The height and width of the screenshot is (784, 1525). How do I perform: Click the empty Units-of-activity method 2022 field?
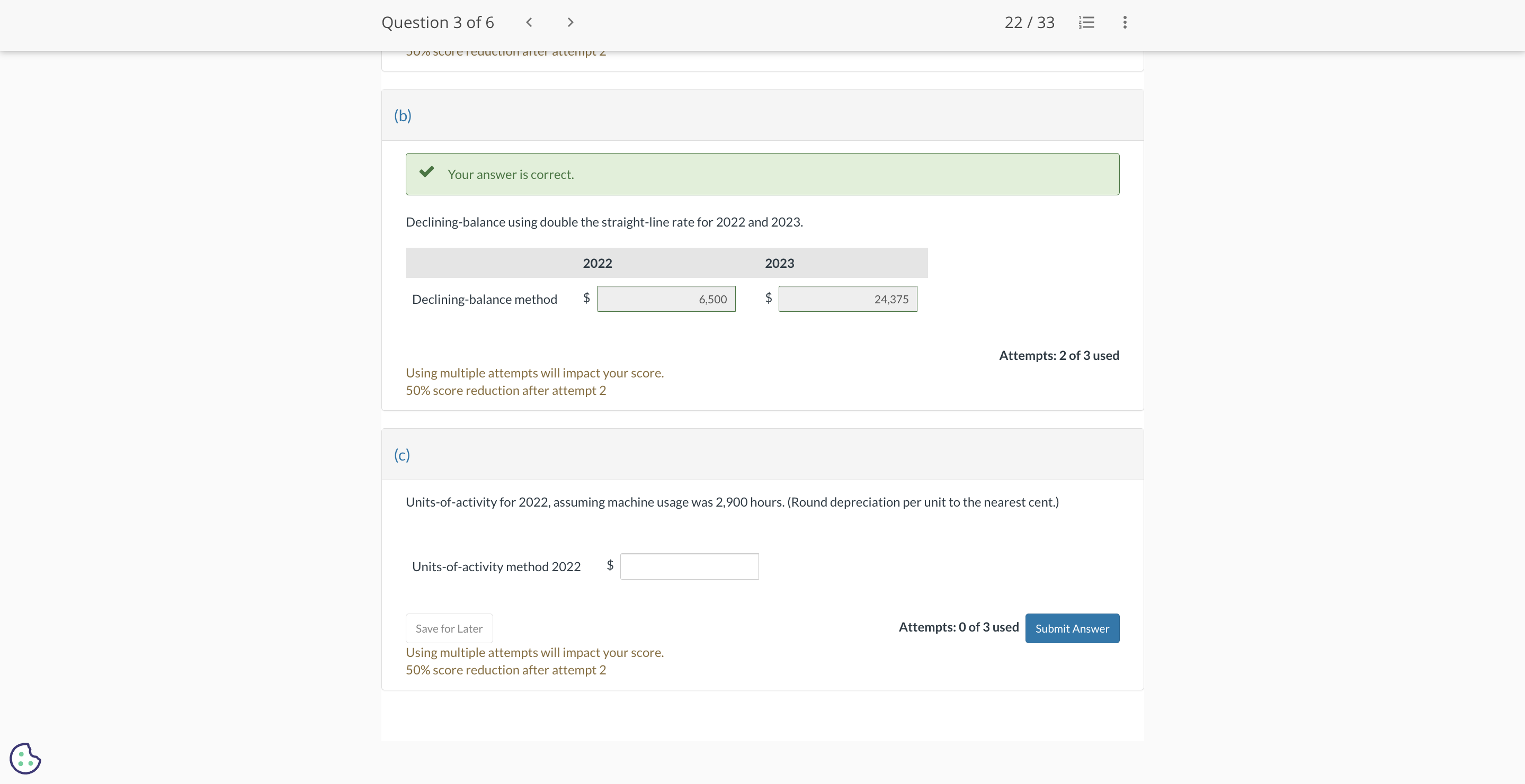[x=689, y=566]
